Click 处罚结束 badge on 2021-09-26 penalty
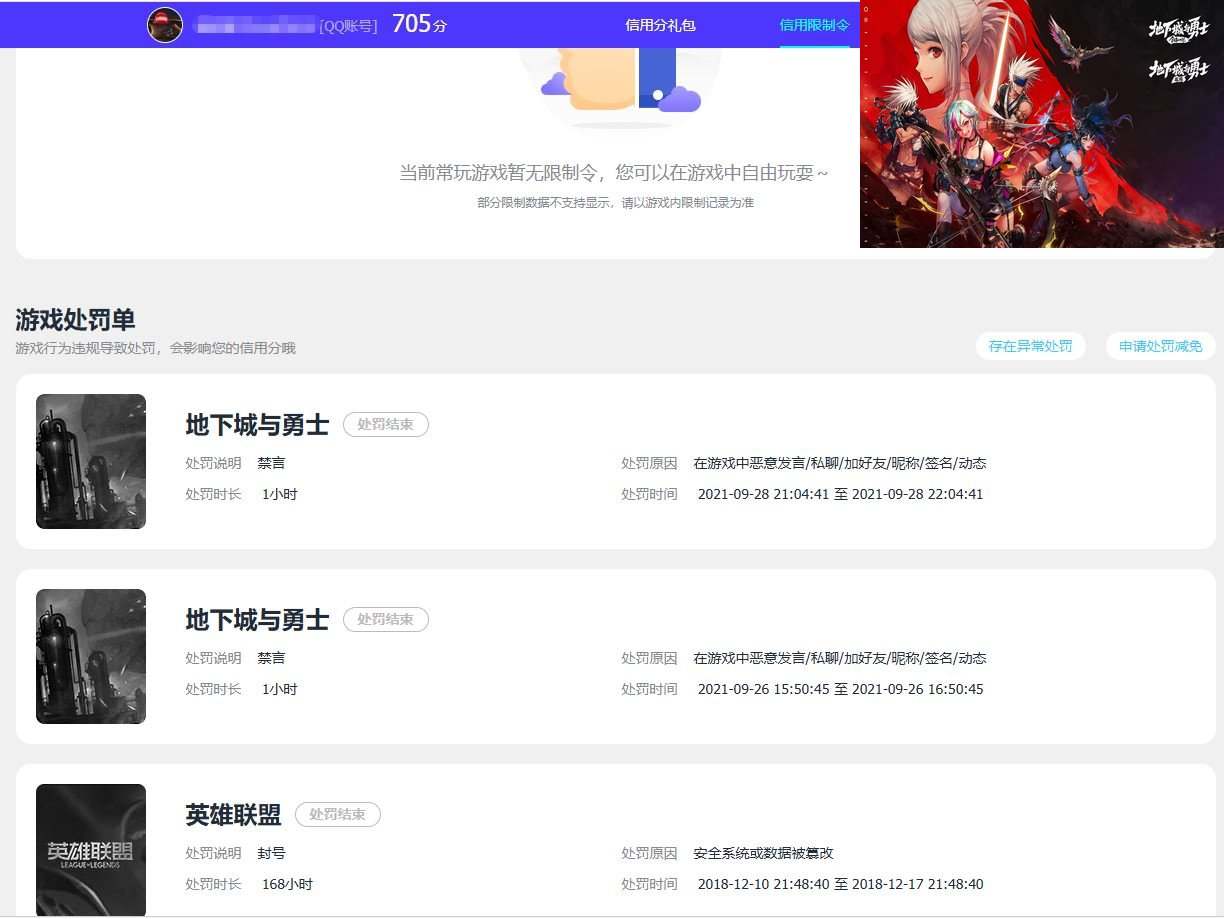 click(386, 619)
